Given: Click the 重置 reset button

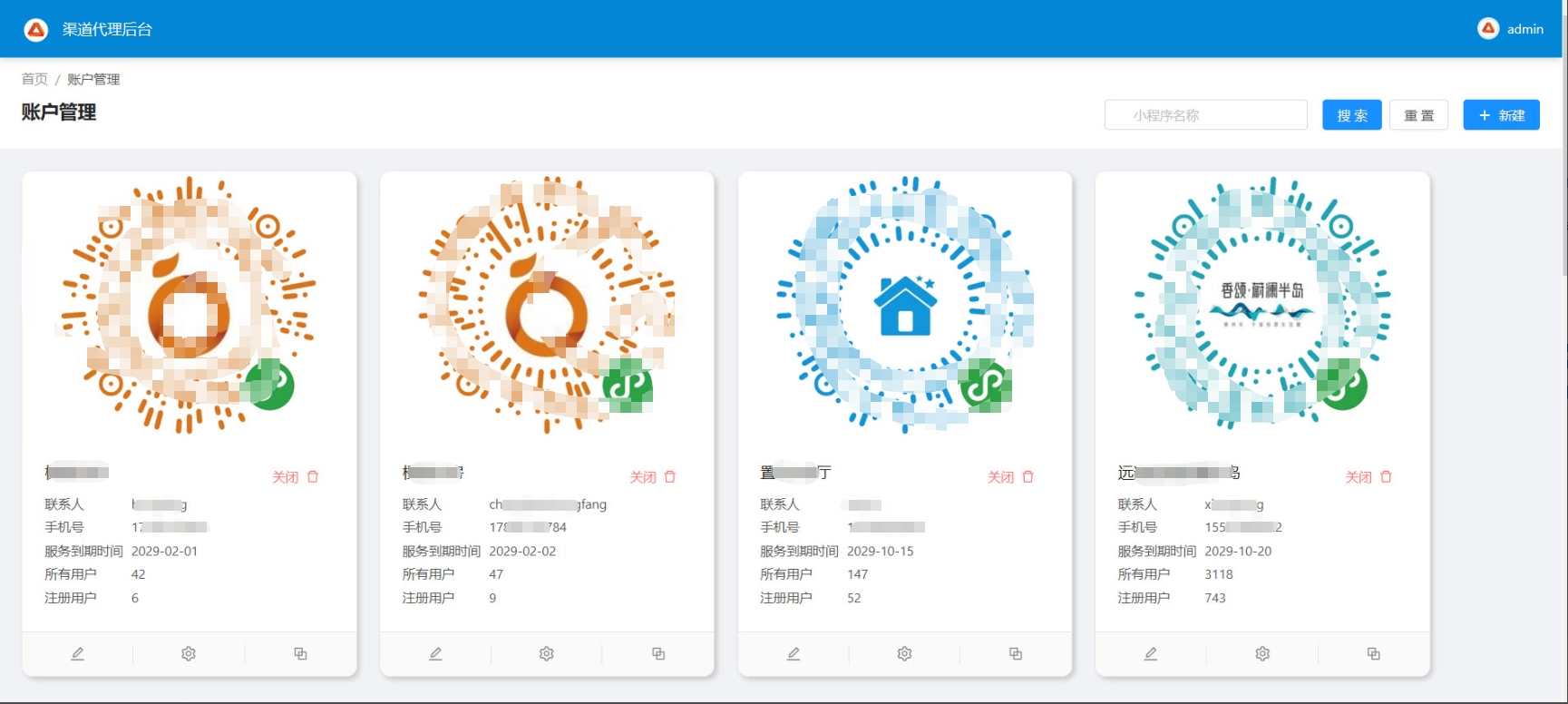Looking at the screenshot, I should coord(1419,115).
